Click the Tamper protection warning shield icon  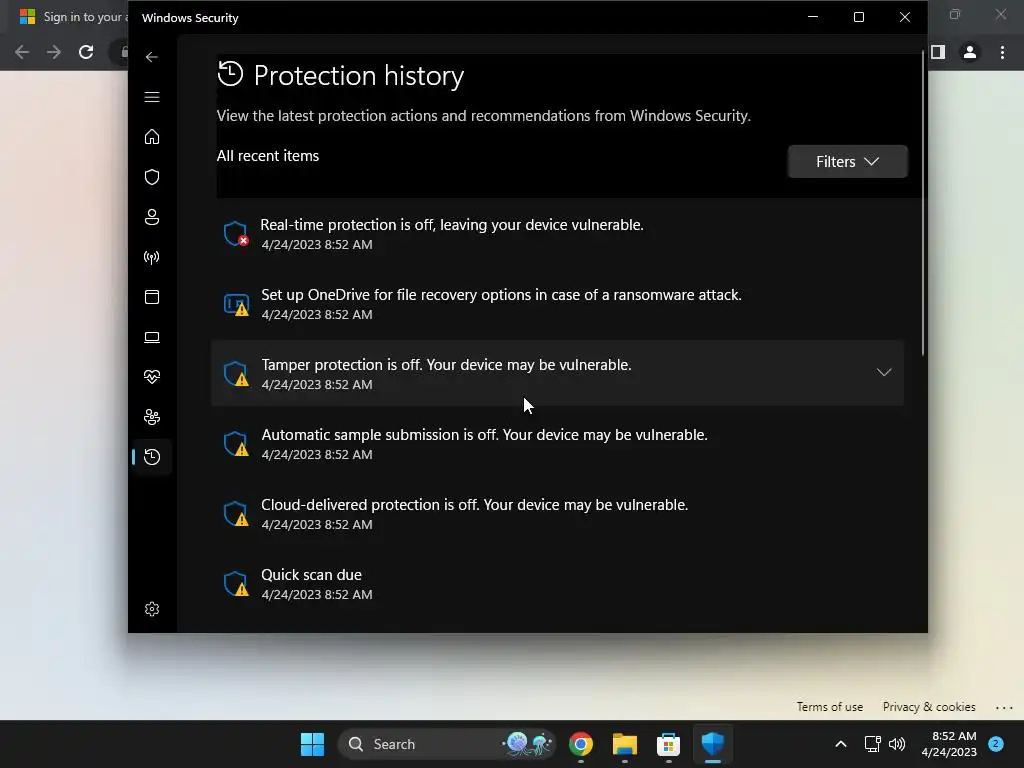point(236,374)
